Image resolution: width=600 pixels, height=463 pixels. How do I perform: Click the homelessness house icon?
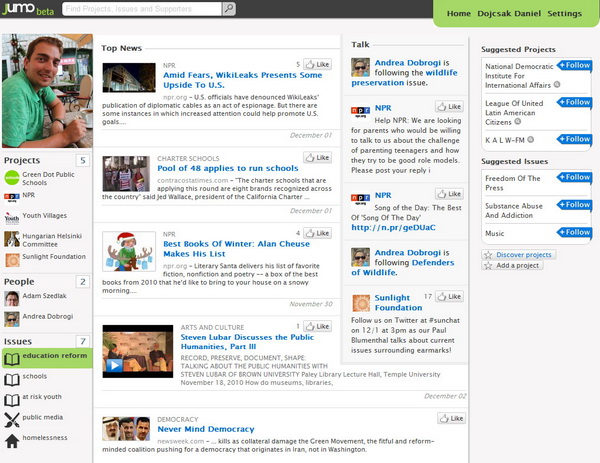click(12, 441)
